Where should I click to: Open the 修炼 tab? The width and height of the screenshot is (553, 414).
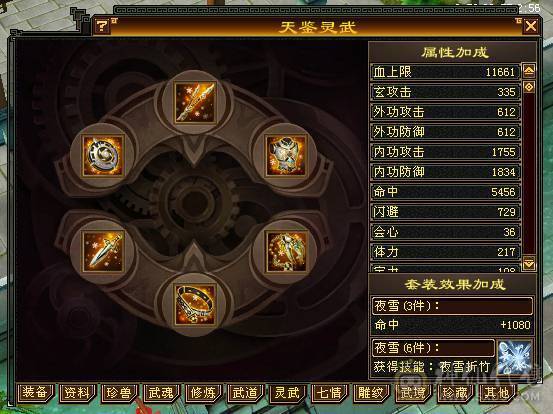(x=203, y=393)
